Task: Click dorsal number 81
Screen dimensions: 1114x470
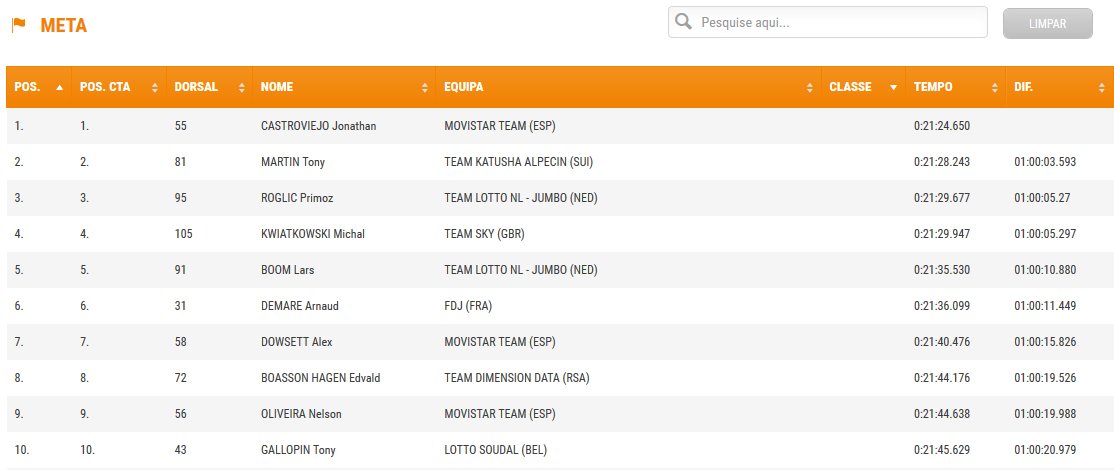Action: (180, 162)
